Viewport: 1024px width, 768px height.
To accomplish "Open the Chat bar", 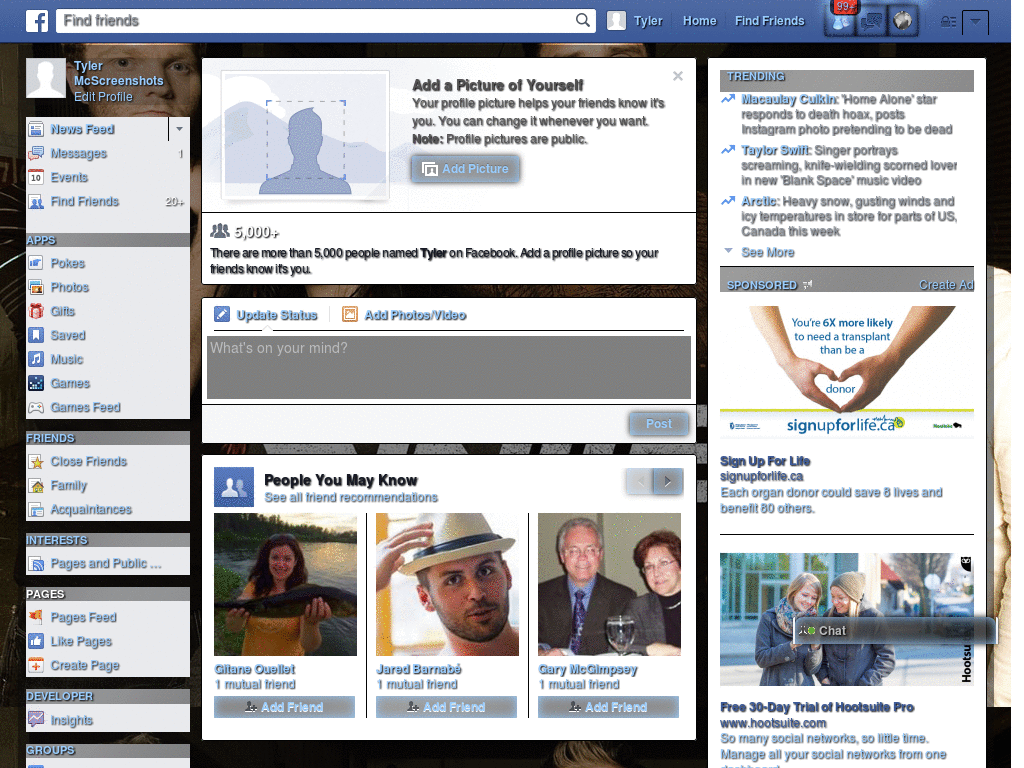I will (895, 631).
